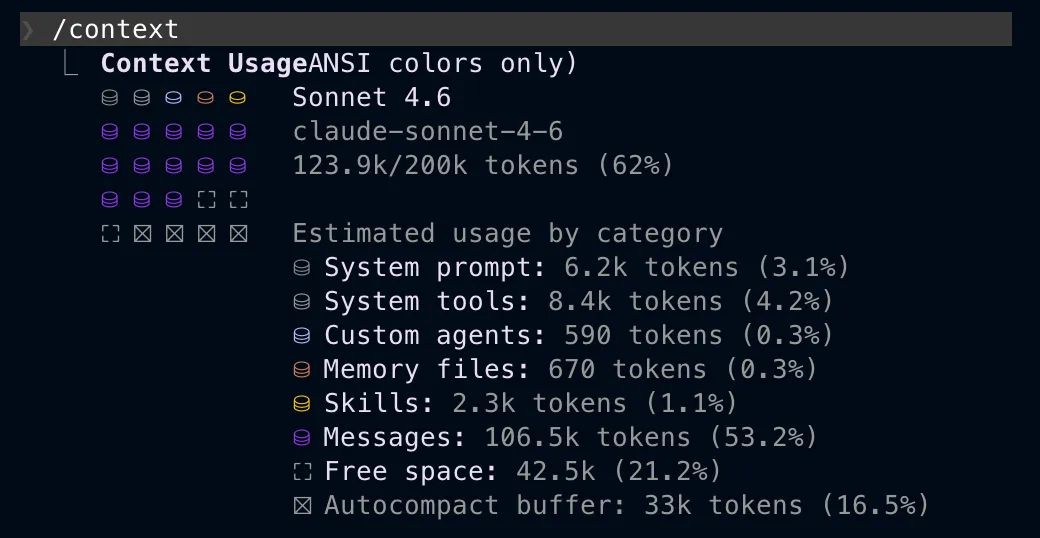Click the 'ANSI colors only)' text
The image size is (1040, 538).
pyautogui.click(x=443, y=64)
